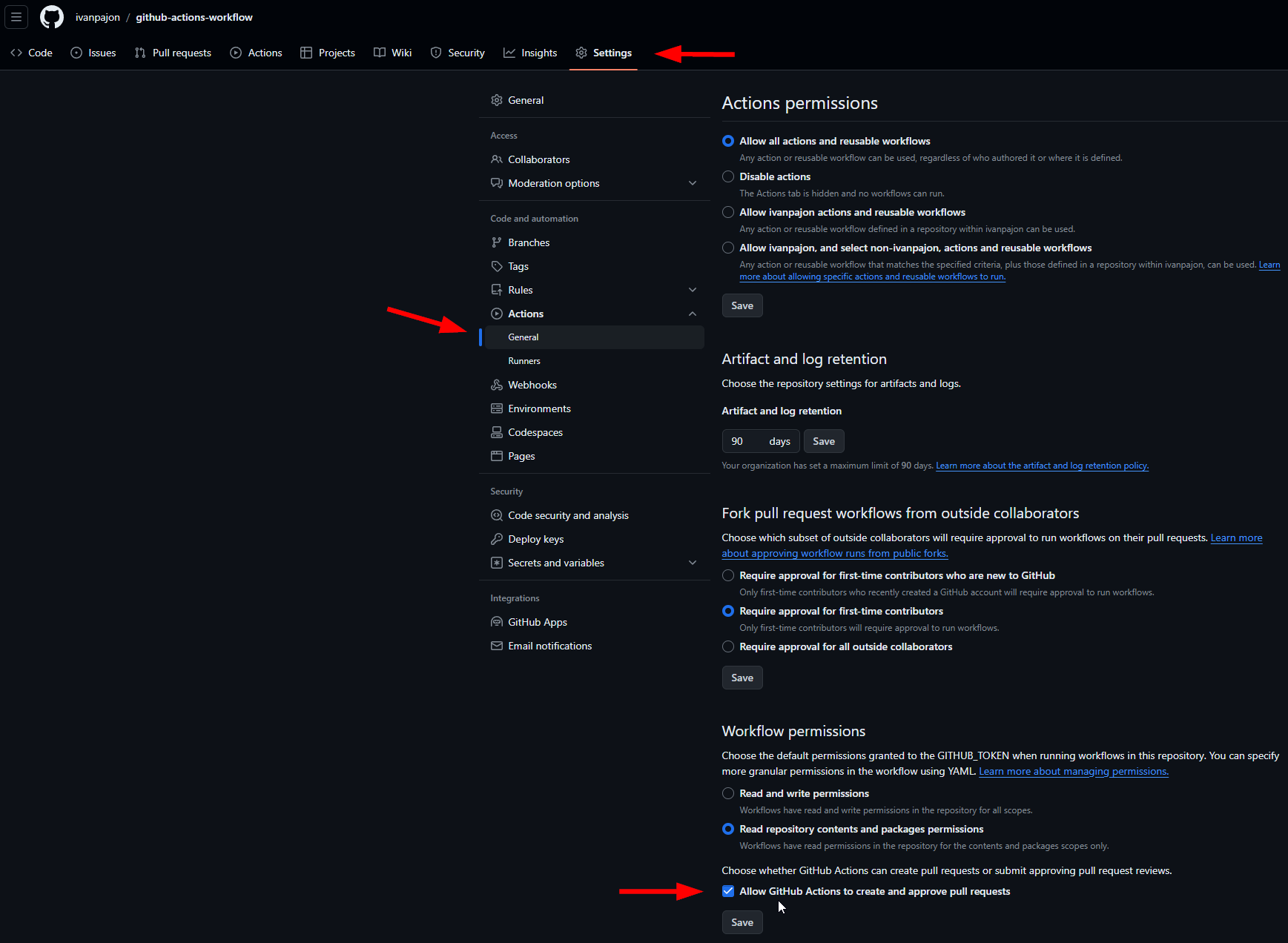Click the Projects table icon
Screen dimensions: 1288x943
[x=306, y=53]
